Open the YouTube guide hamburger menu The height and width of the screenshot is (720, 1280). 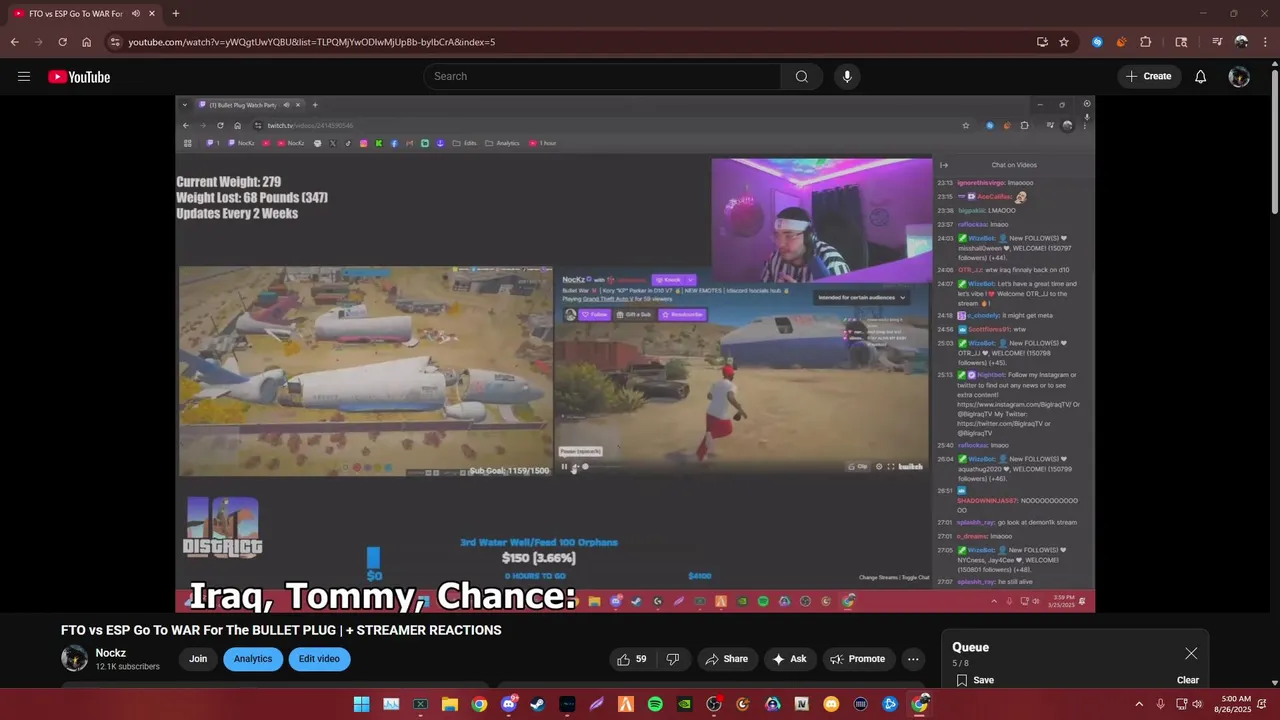24,76
